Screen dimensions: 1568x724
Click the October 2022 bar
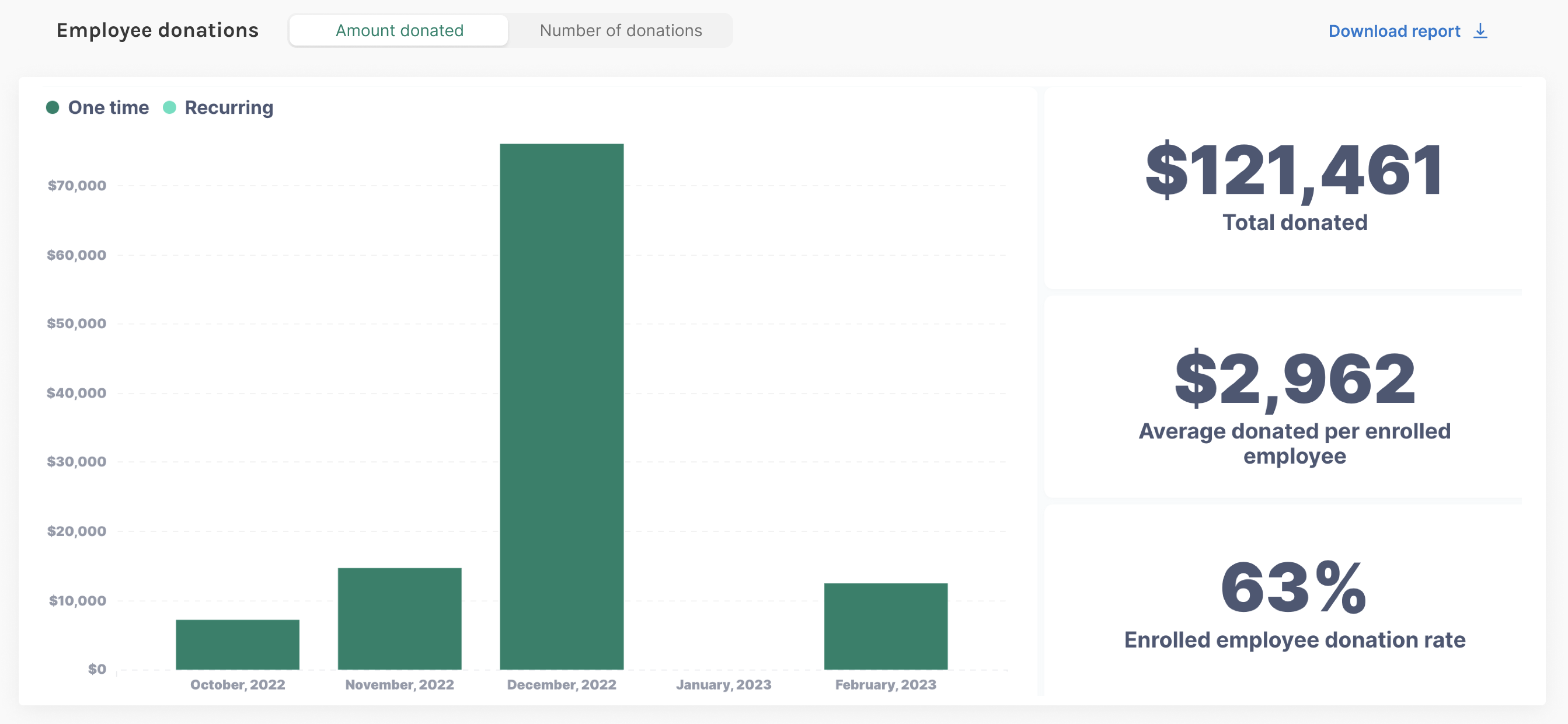(x=238, y=644)
